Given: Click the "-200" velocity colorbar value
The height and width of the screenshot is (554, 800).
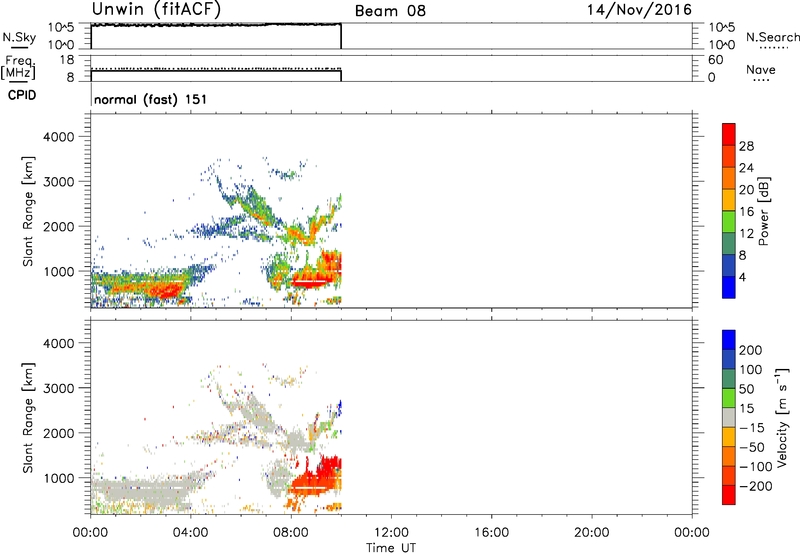Looking at the screenshot, I should (755, 486).
